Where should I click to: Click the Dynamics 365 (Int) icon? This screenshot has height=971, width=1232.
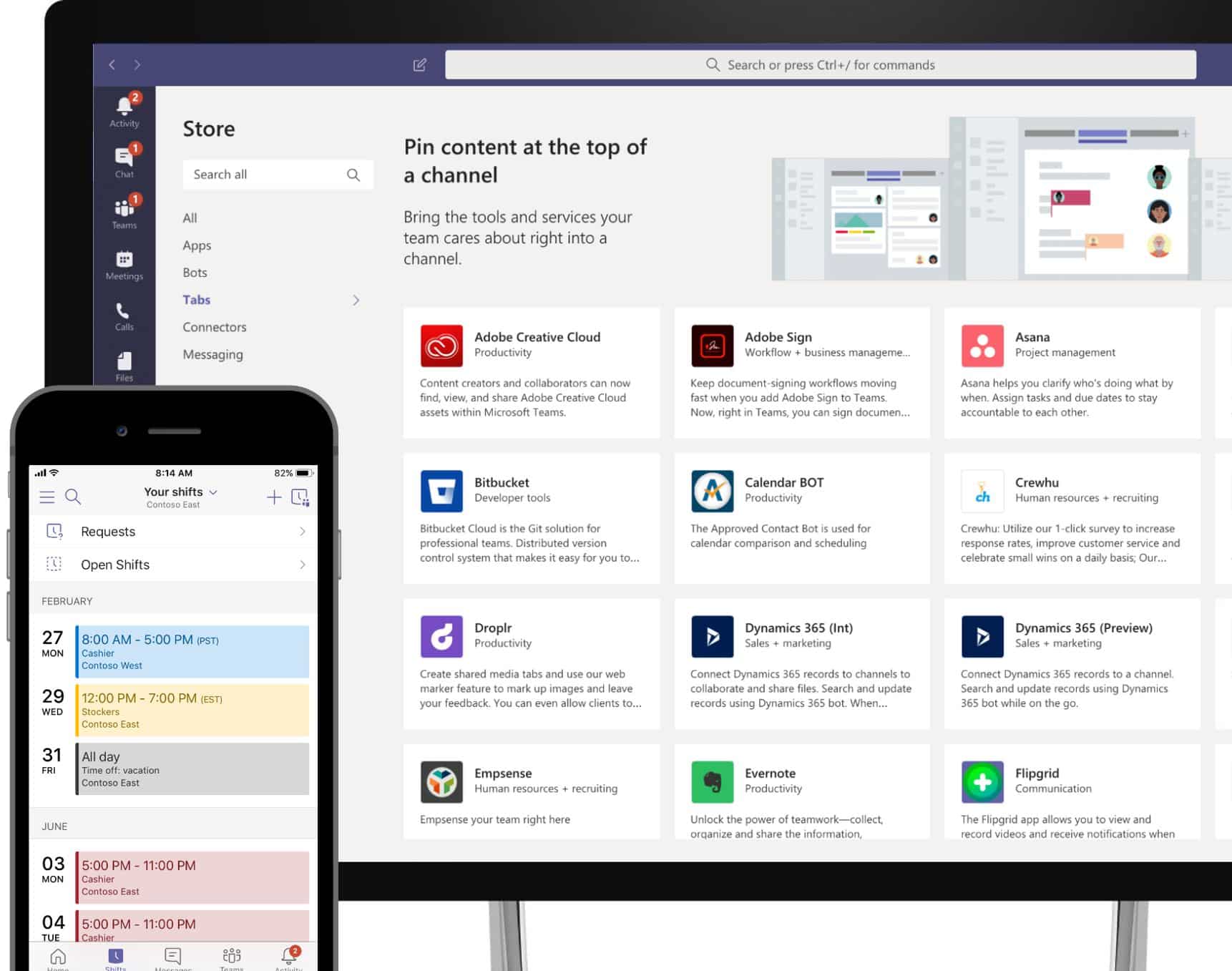pos(712,636)
